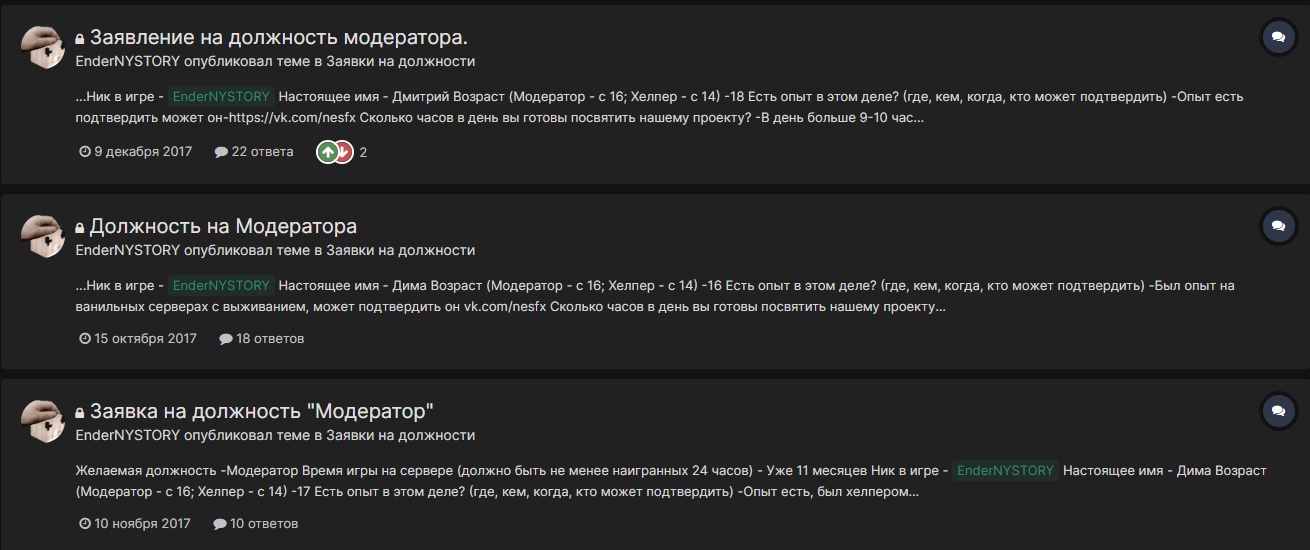Click the green EnderNYSTORY nickname tag in the first post
Viewport: 1310px width, 550px height.
tap(221, 97)
